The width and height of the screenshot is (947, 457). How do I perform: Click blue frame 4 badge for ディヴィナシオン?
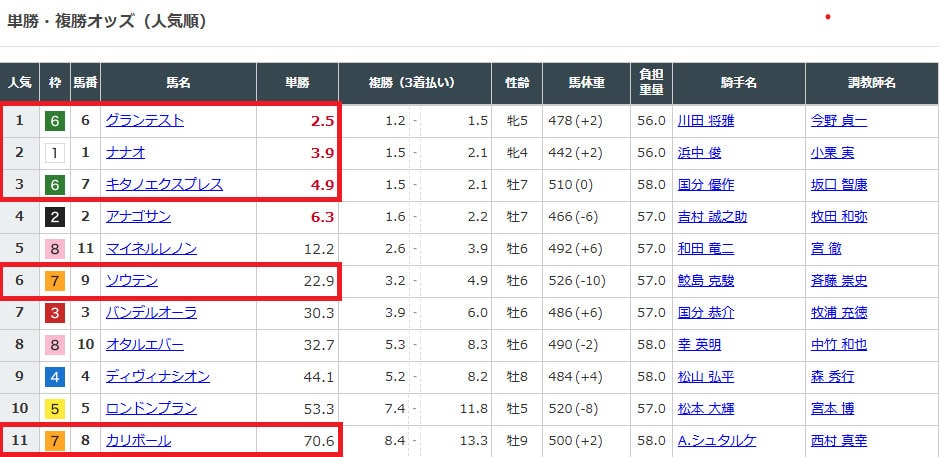[x=55, y=377]
